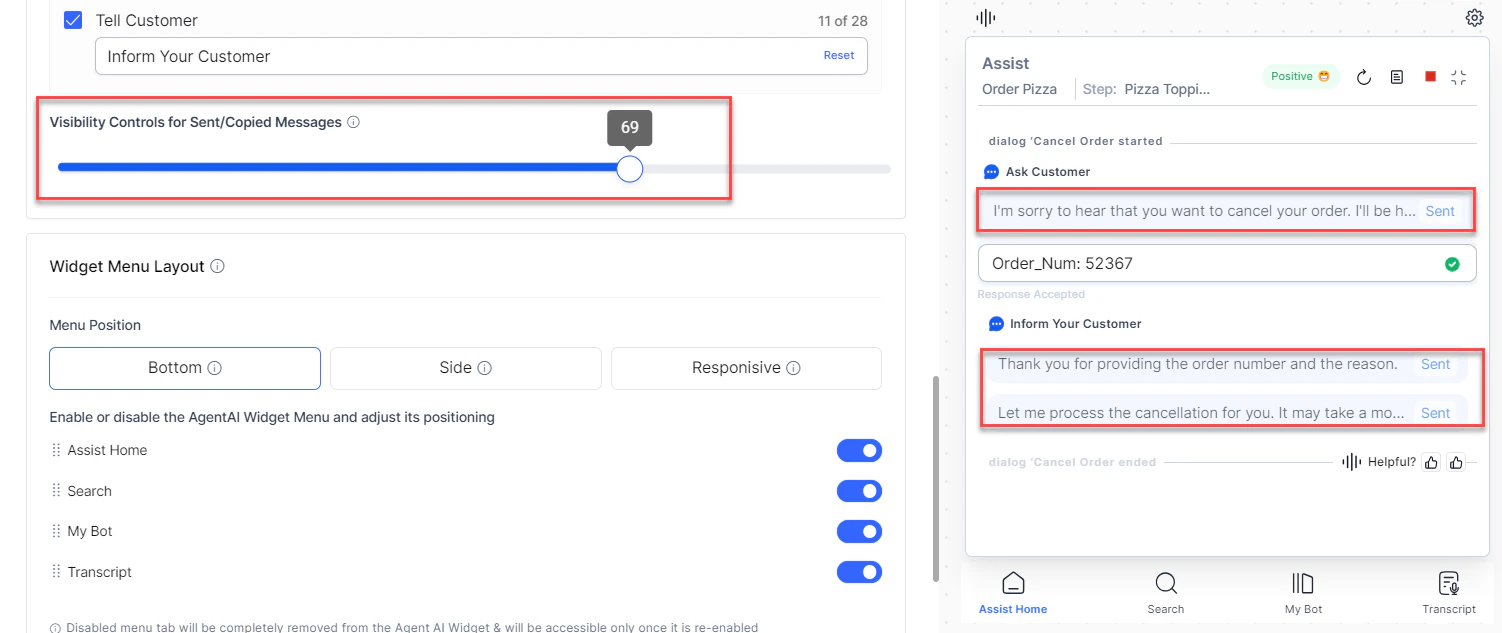Choose the Responsive menu position
Screen dimensions: 1502x633
pyautogui.click(x=746, y=368)
